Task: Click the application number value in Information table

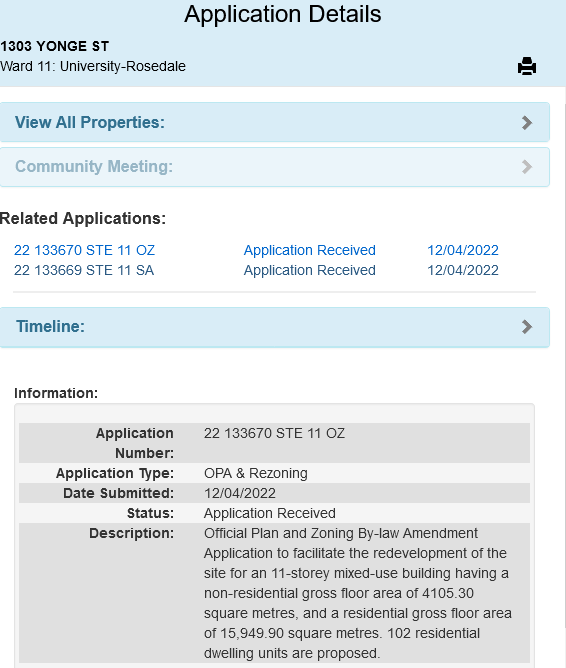Action: 274,433
